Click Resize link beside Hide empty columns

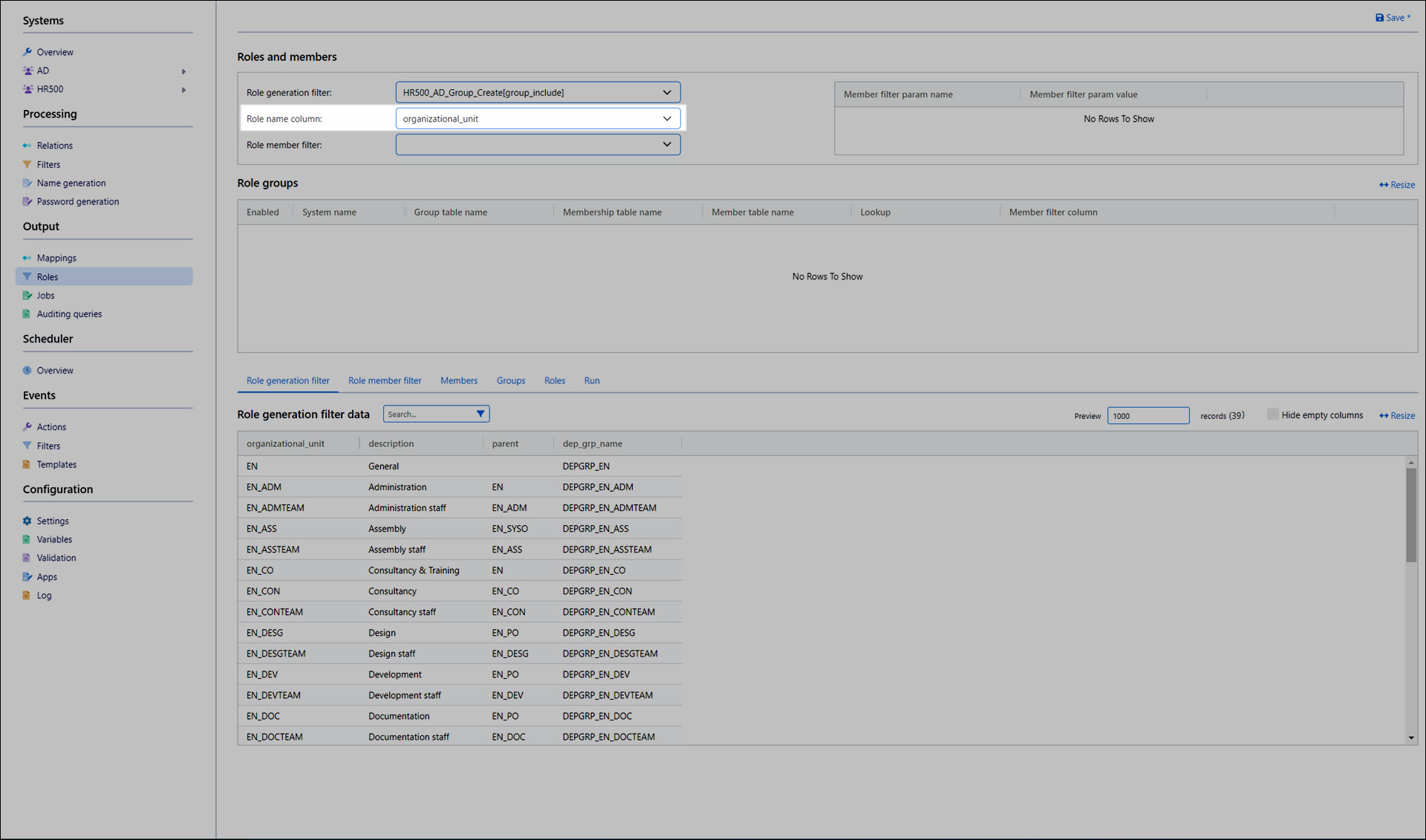1397,415
